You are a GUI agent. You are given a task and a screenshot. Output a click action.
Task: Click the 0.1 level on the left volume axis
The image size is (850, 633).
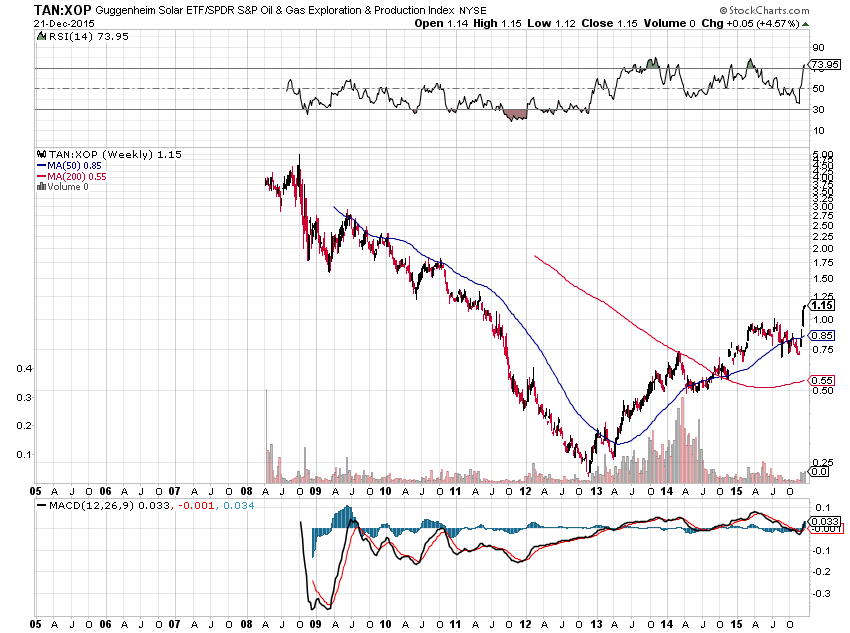[x=24, y=454]
